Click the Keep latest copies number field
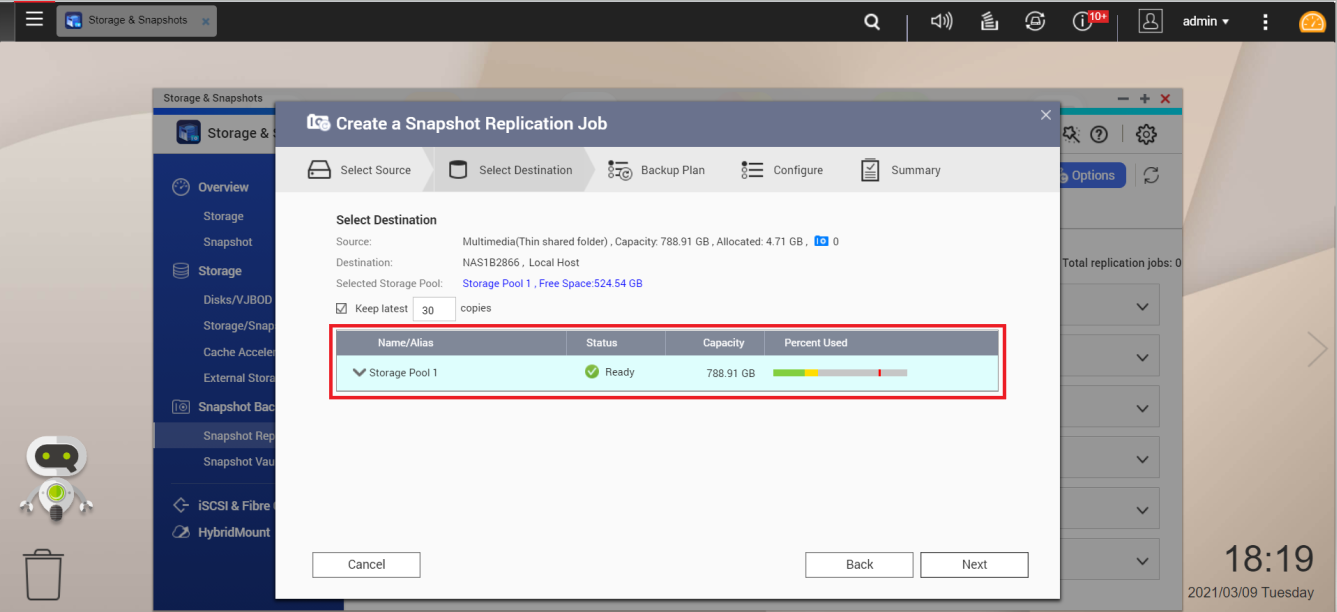This screenshot has height=612, width=1337. coord(434,310)
